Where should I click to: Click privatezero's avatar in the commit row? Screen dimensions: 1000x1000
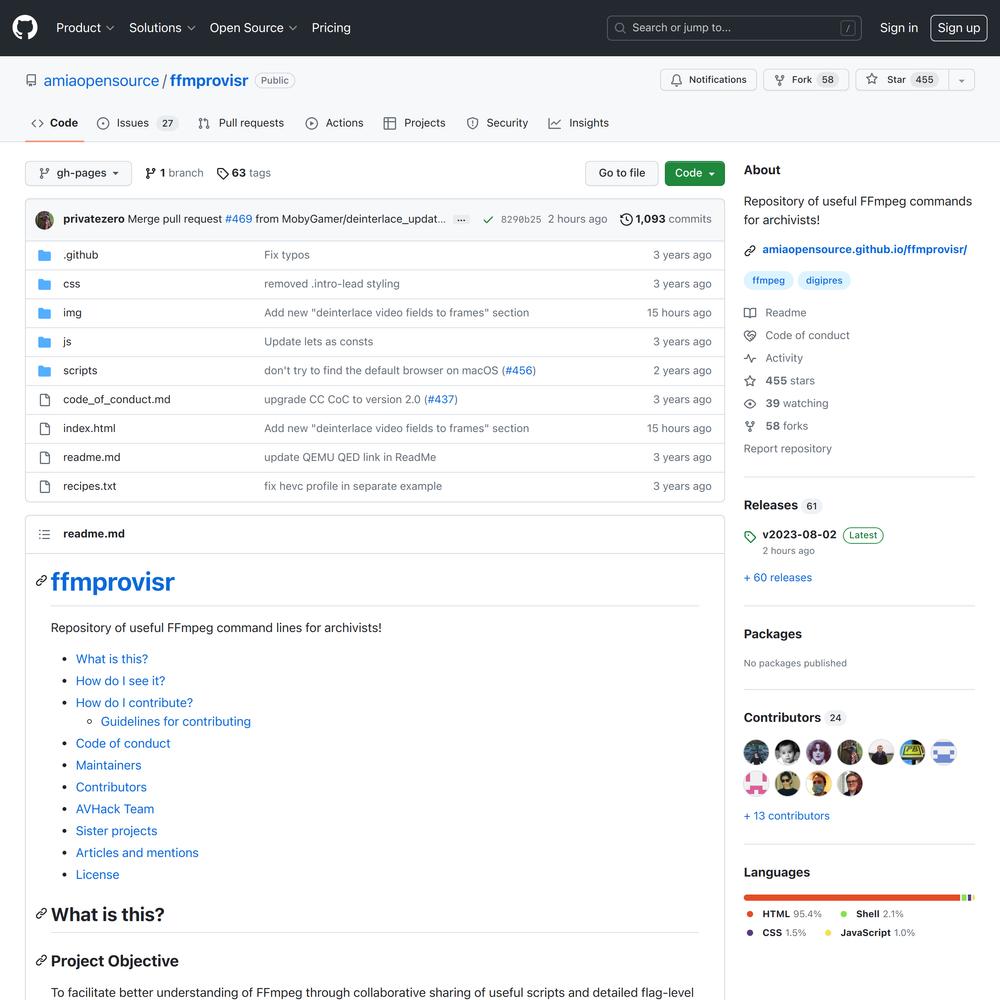click(x=45, y=219)
